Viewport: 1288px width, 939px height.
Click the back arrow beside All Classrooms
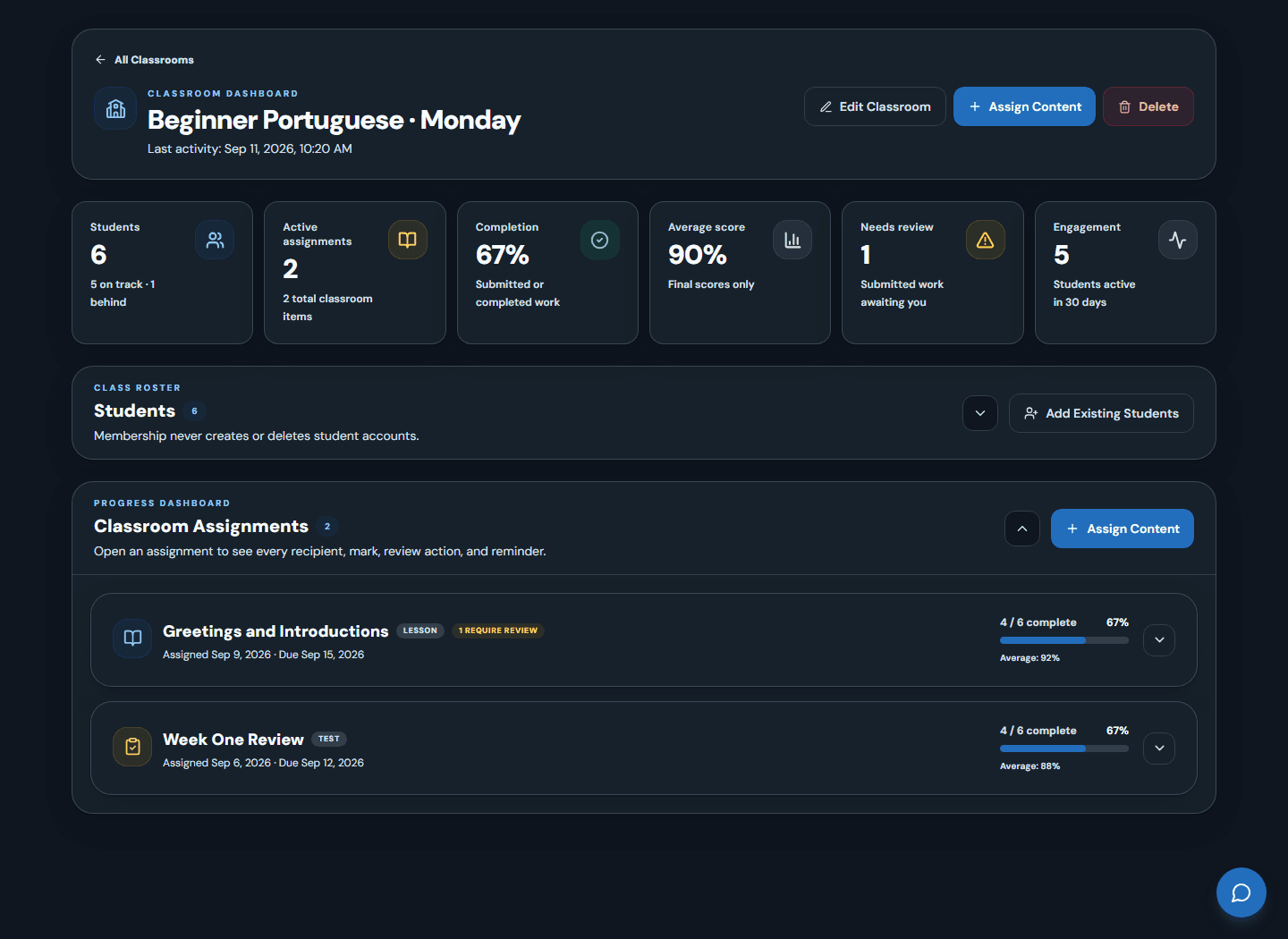100,60
